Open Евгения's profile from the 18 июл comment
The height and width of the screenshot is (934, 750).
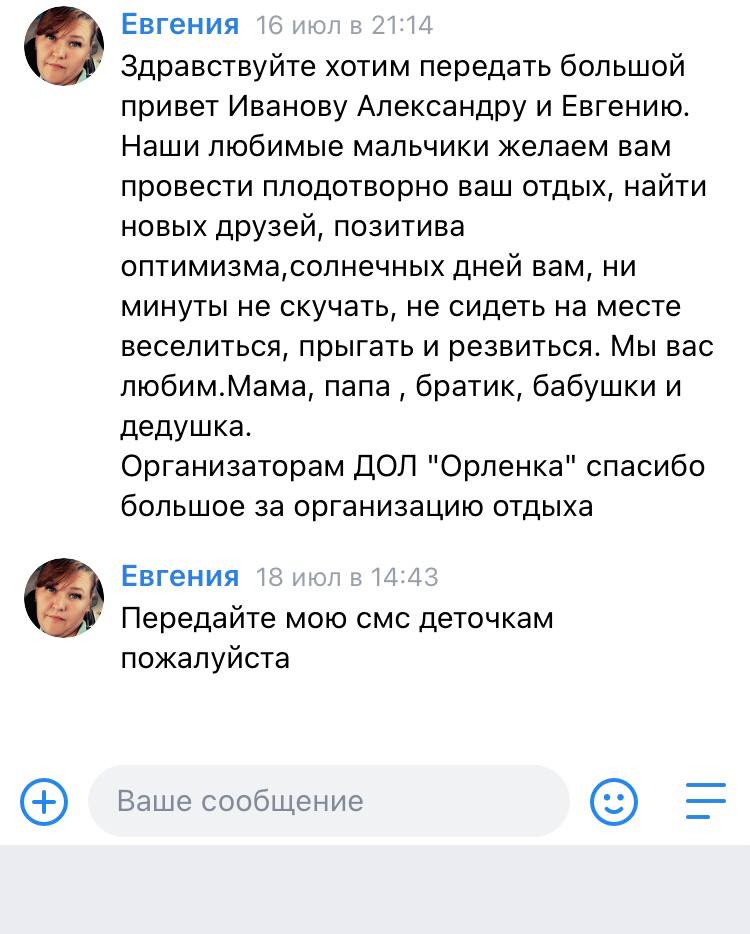click(x=180, y=577)
